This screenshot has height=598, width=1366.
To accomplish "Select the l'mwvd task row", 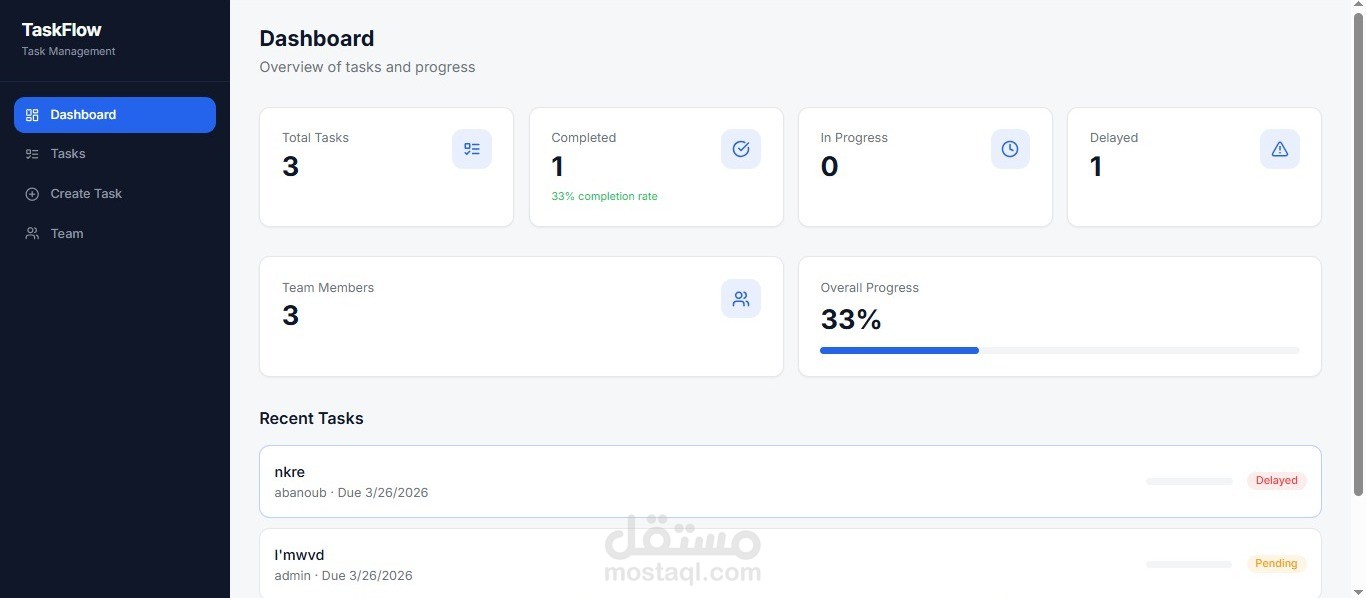I will pyautogui.click(x=700, y=563).
